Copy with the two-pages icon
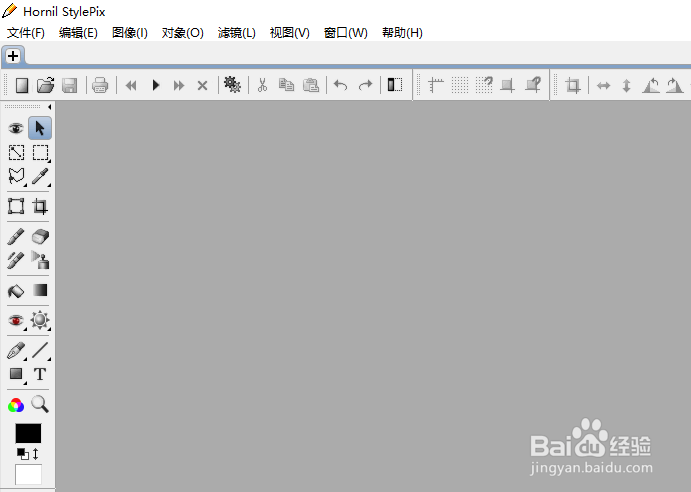The image size is (691, 492). [x=286, y=85]
